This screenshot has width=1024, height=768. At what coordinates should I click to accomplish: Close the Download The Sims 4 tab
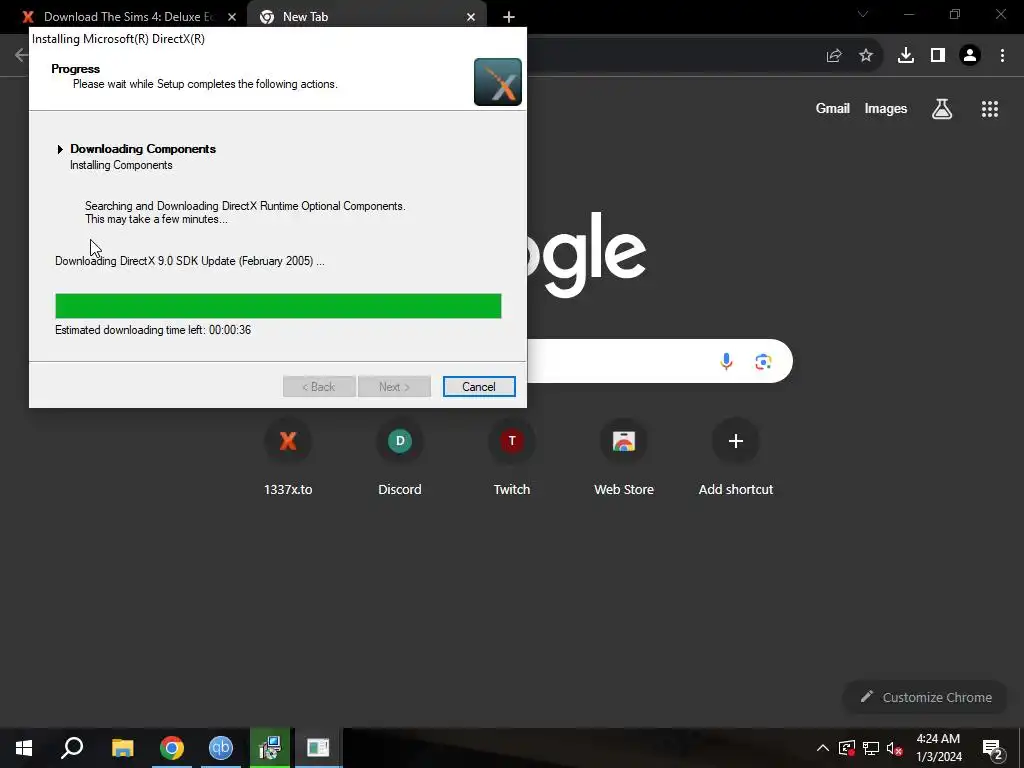(232, 17)
